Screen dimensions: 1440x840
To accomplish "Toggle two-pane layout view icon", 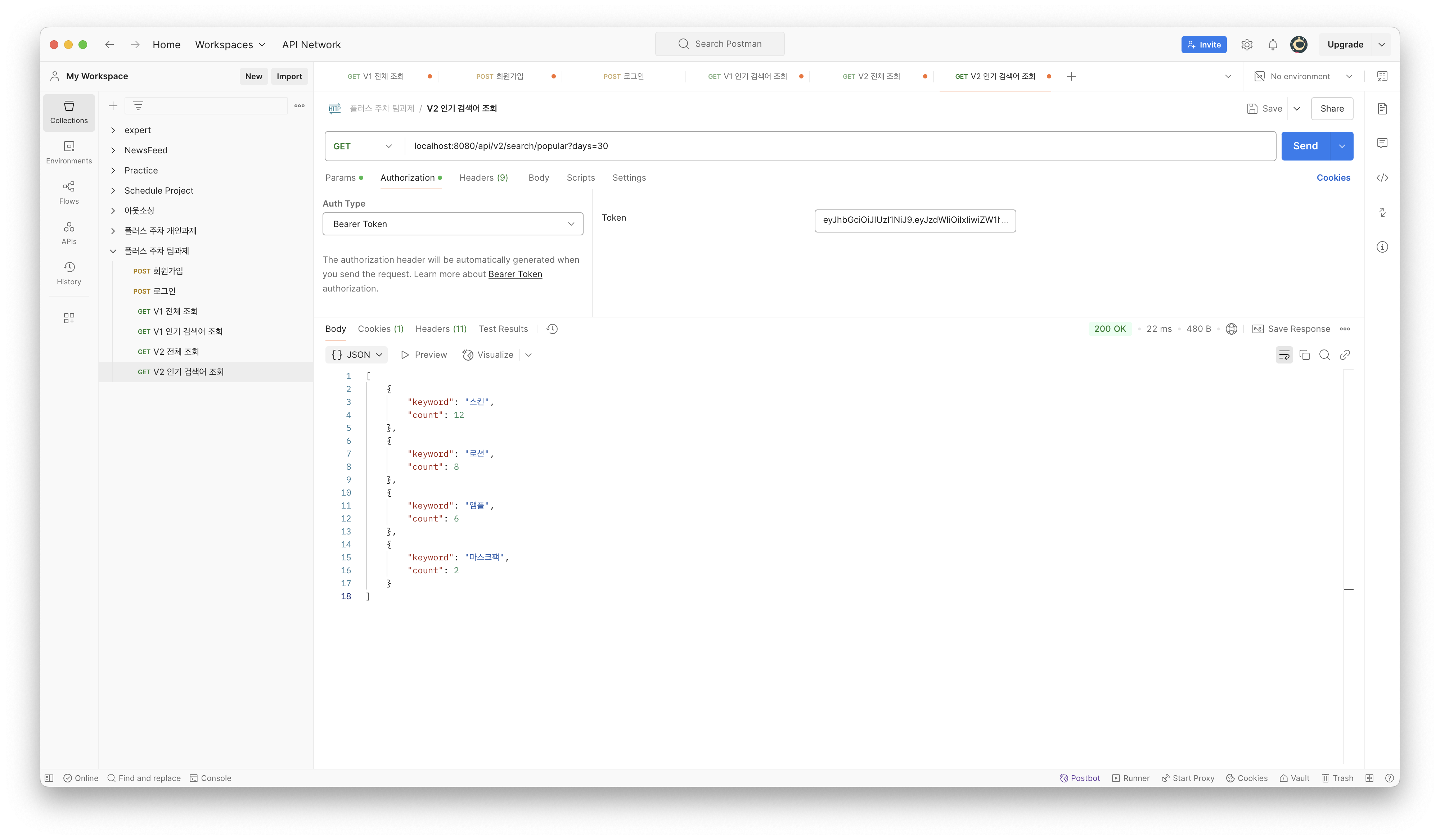I will [x=1369, y=778].
